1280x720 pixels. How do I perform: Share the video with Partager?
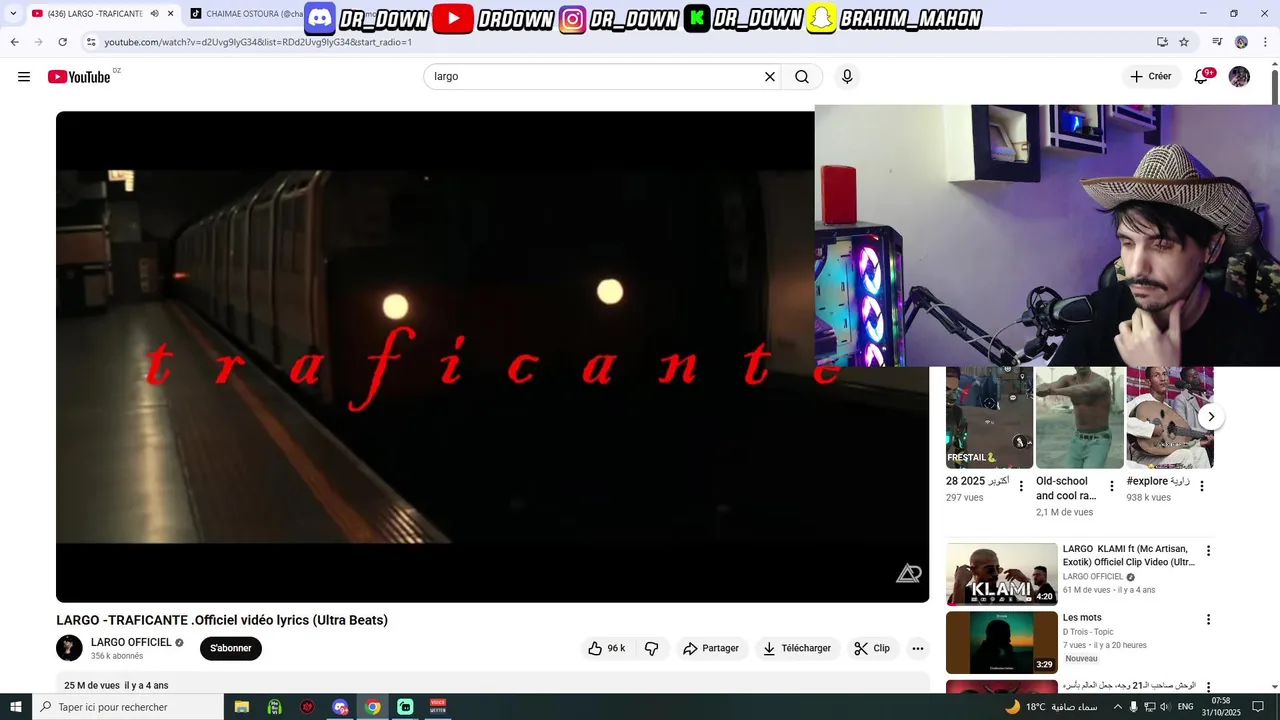coord(711,648)
